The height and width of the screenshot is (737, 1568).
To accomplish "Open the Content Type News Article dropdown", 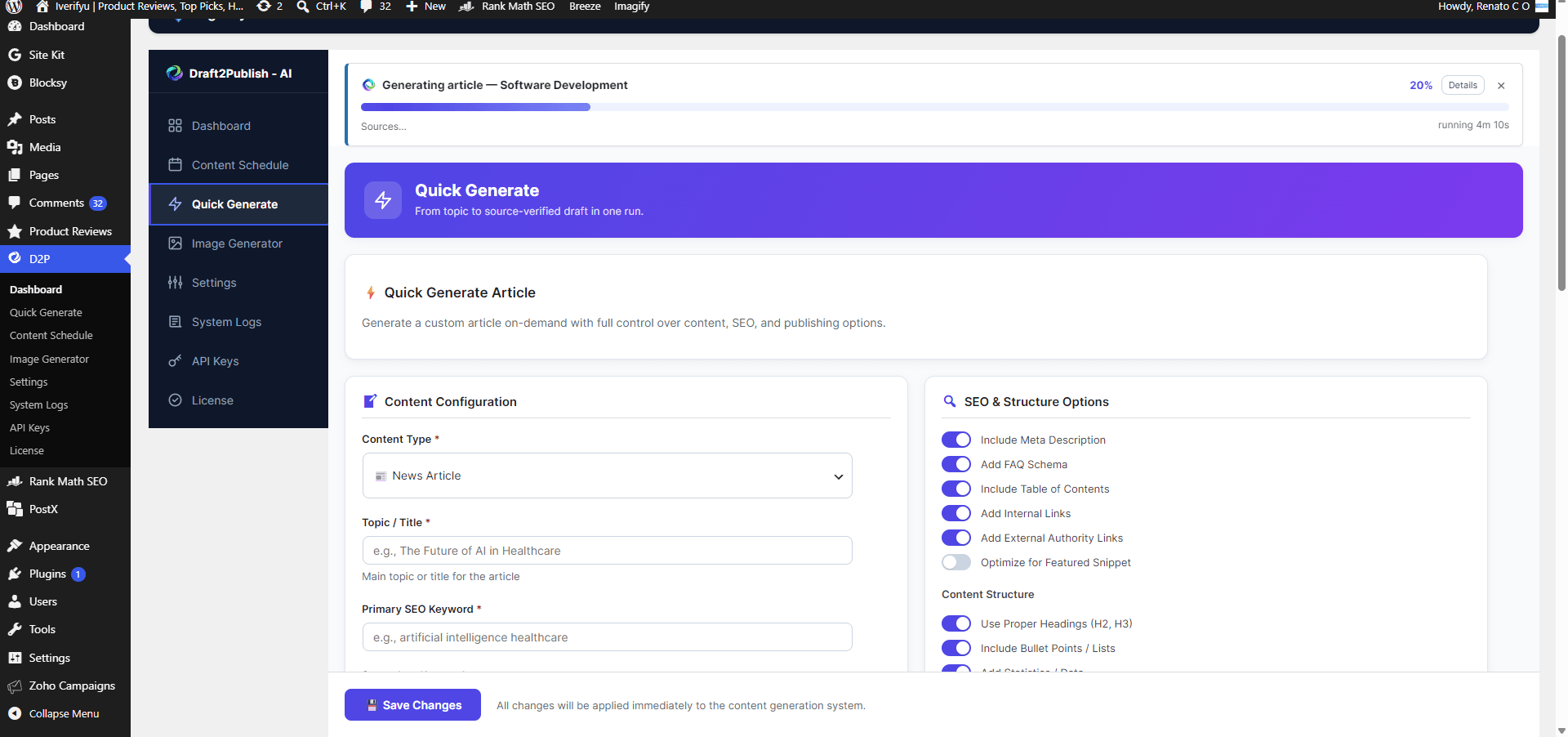I will pos(607,476).
